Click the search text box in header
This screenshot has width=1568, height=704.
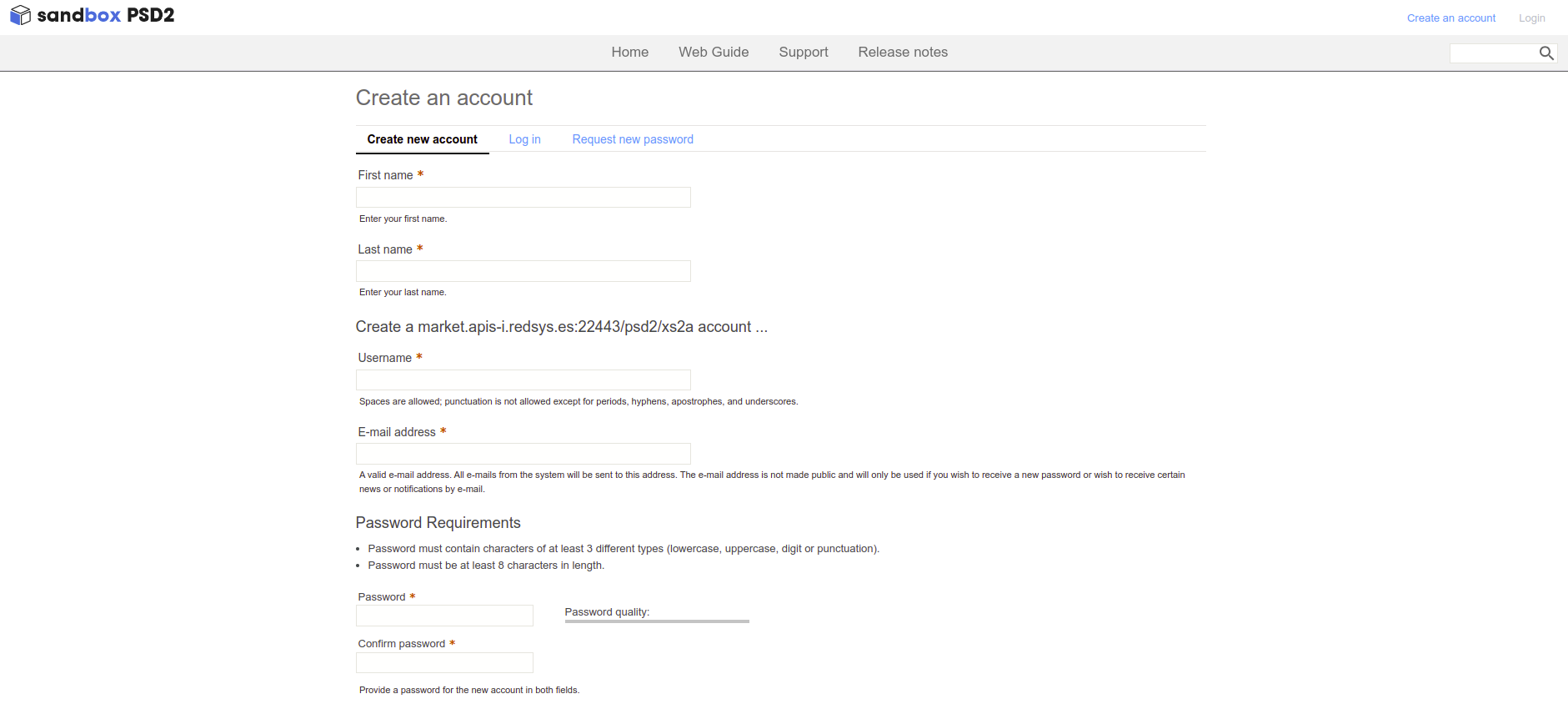[1492, 53]
